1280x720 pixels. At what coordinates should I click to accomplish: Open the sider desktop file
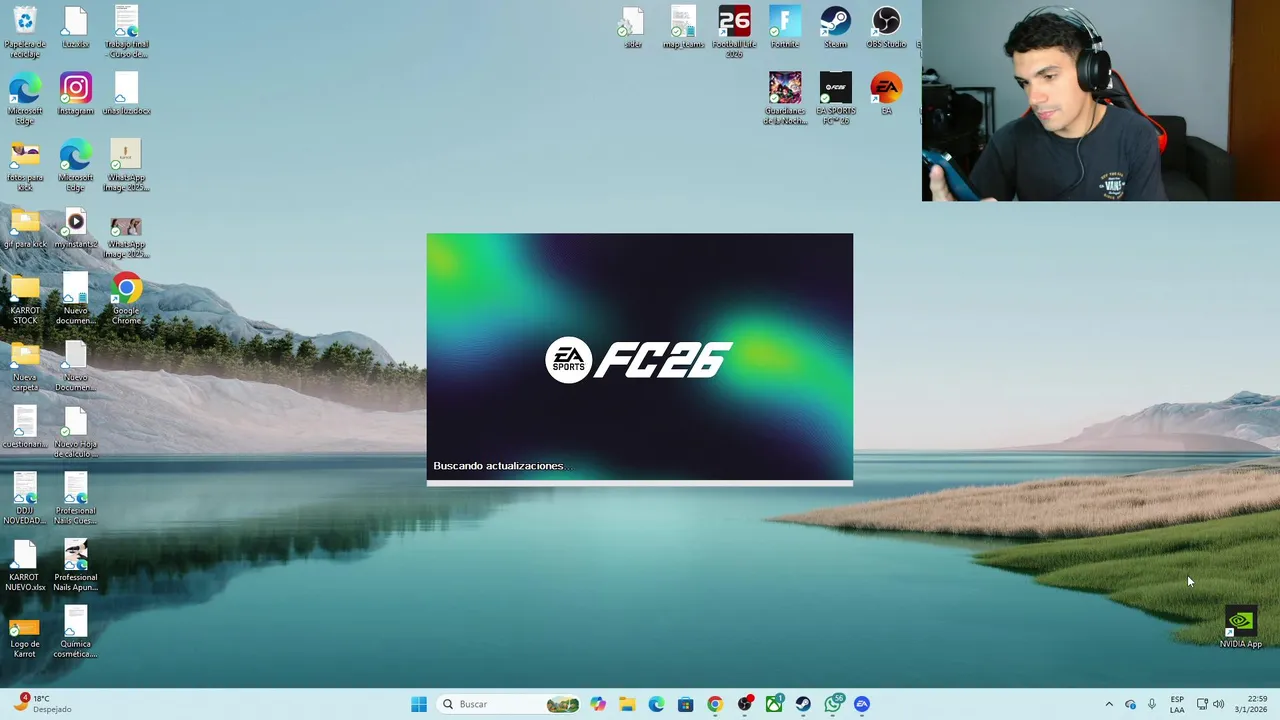[x=632, y=27]
